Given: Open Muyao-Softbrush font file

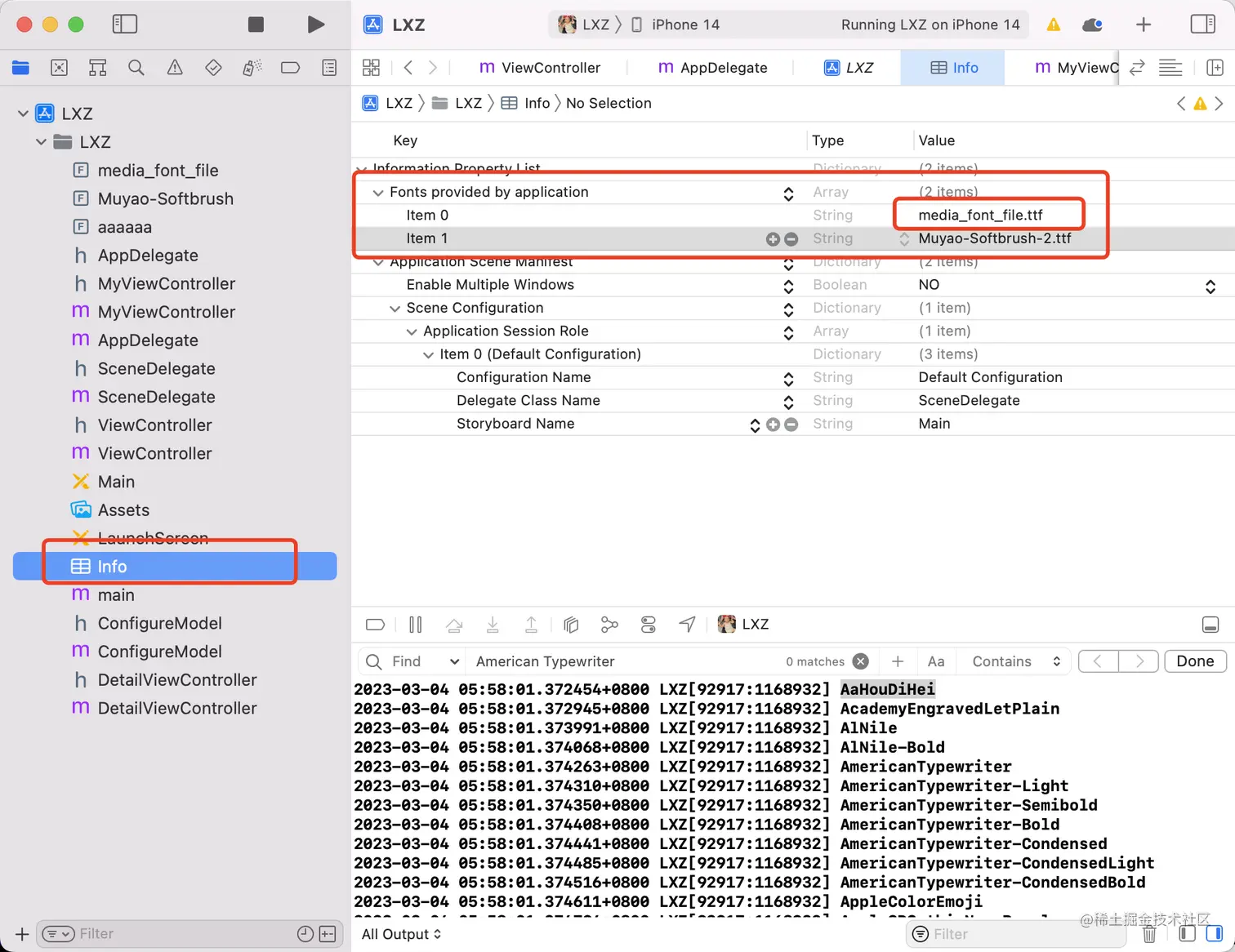Looking at the screenshot, I should tap(165, 199).
